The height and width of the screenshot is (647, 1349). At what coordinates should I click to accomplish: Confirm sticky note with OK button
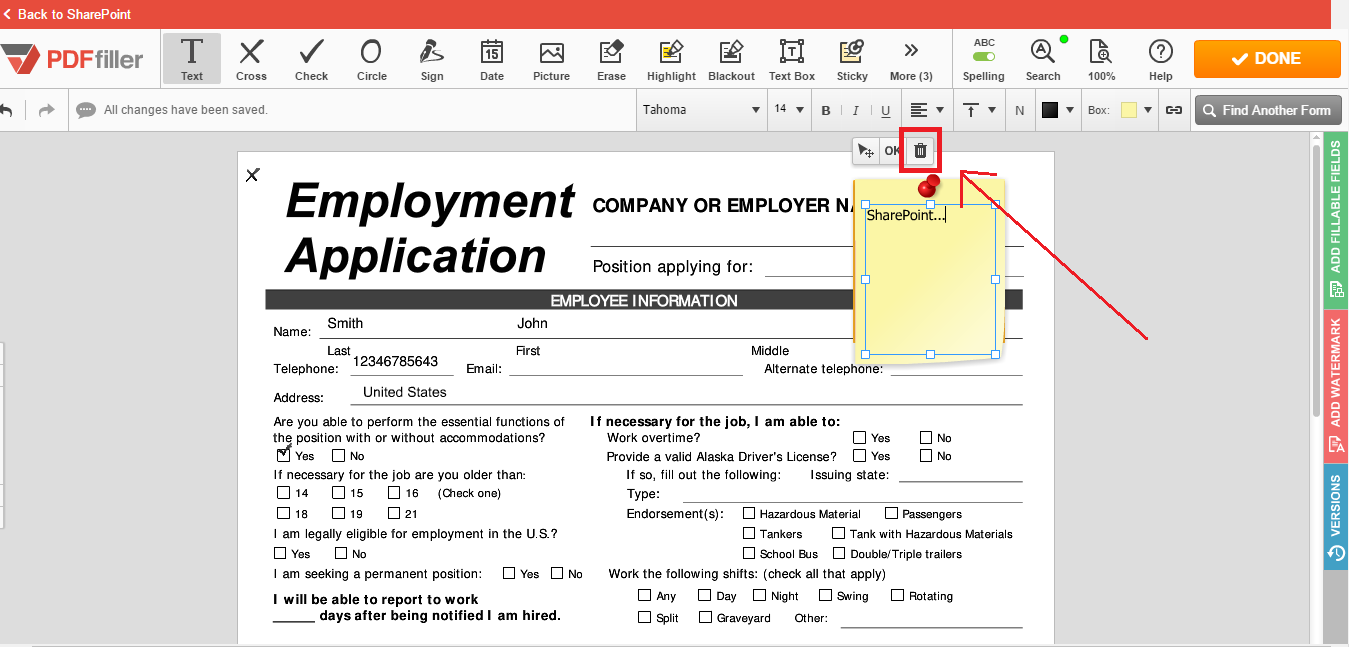click(x=892, y=151)
